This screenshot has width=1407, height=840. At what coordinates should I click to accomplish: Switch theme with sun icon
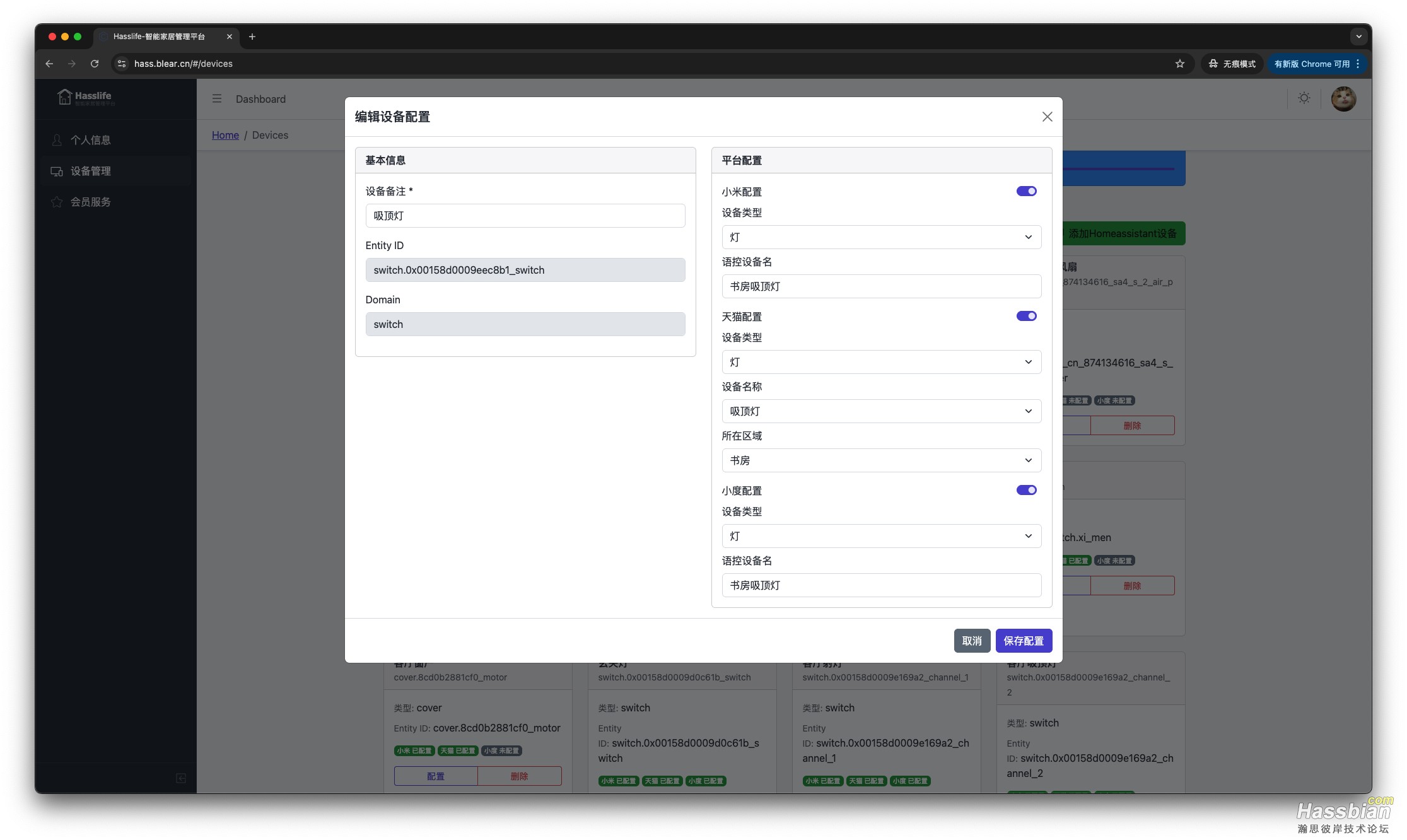(x=1304, y=98)
